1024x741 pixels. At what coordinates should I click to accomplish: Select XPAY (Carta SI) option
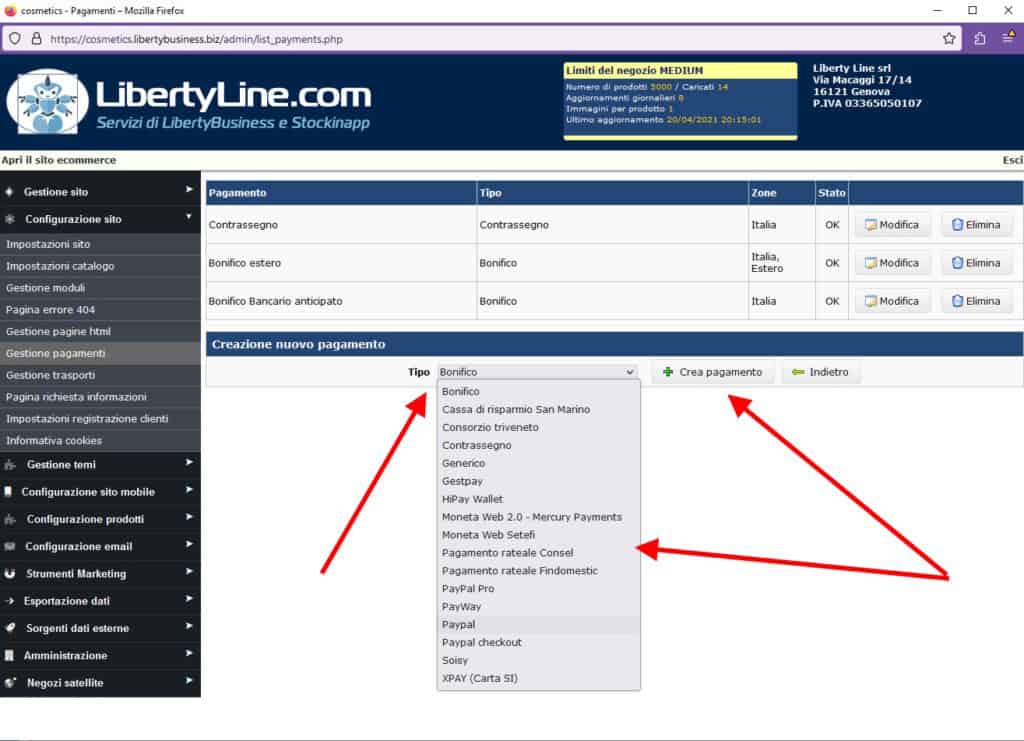[538, 678]
